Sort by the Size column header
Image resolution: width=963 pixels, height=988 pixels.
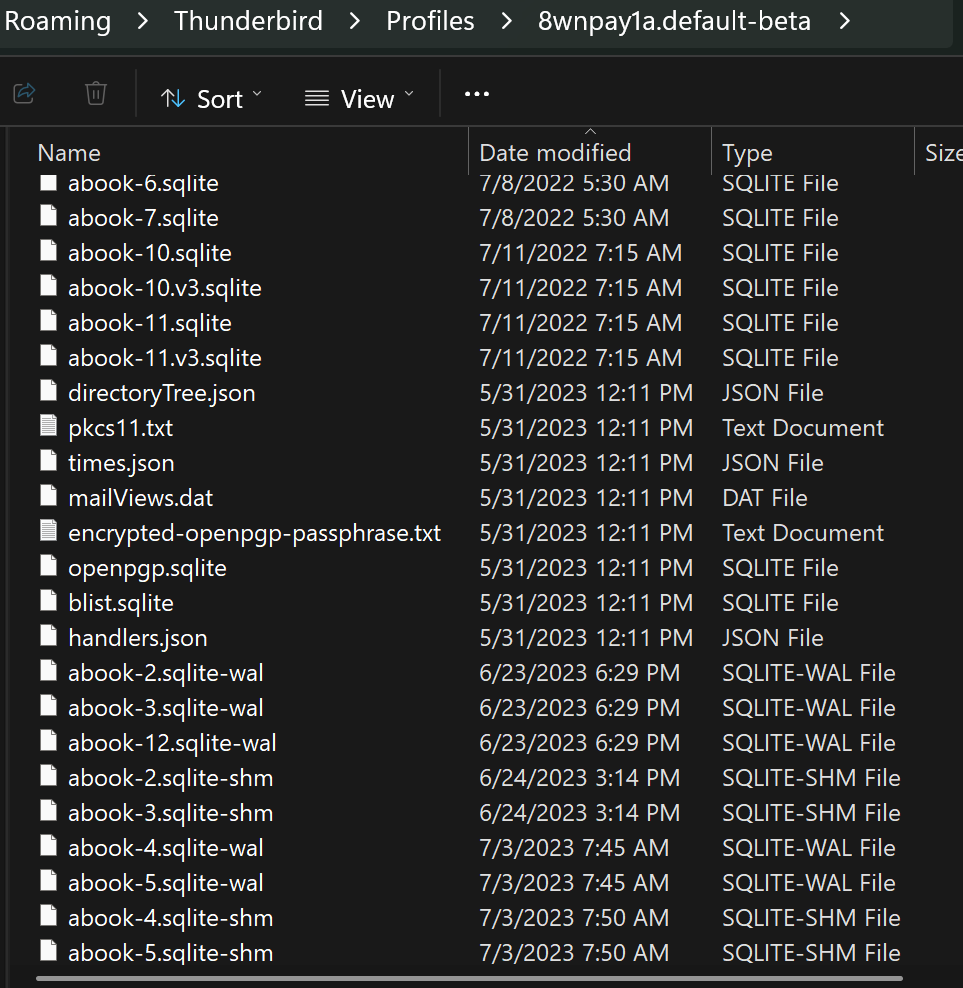coord(943,153)
